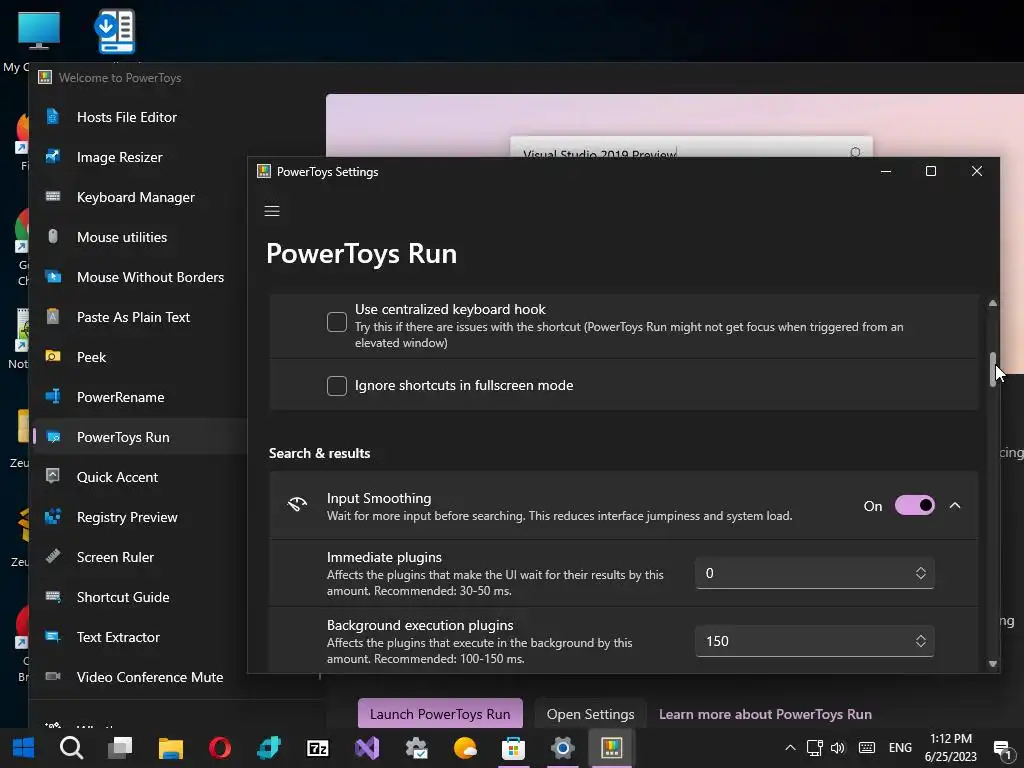
Task: Check Ignore shortcuts in fullscreen mode
Action: tap(337, 386)
